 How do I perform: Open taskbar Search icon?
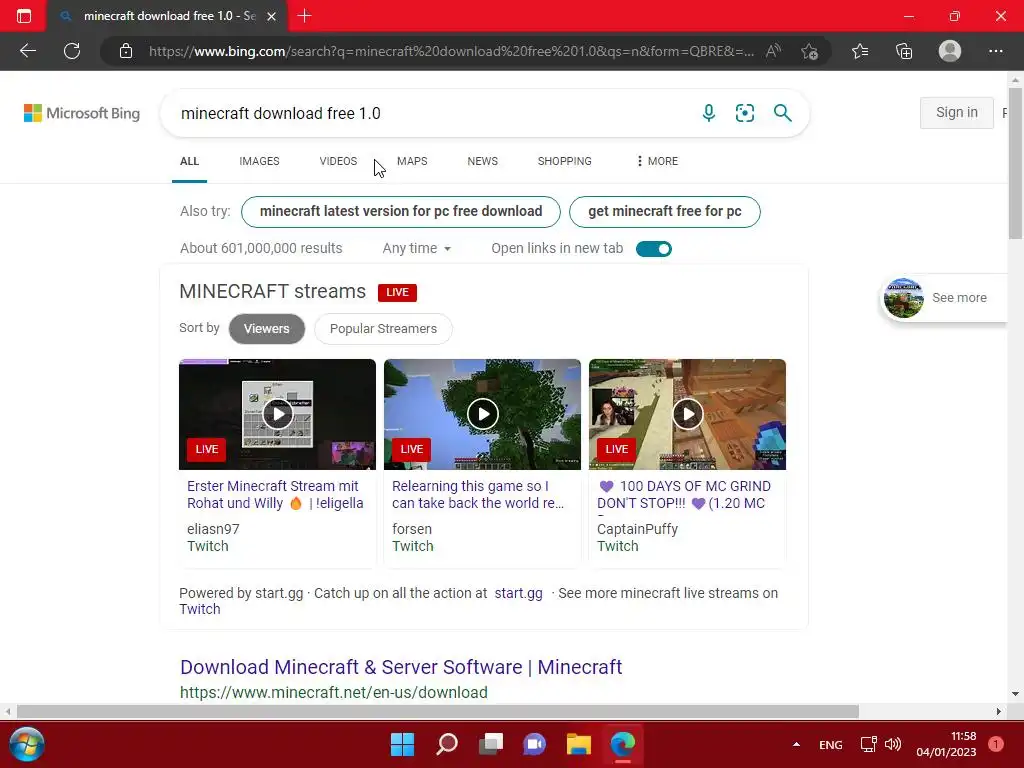[x=447, y=744]
